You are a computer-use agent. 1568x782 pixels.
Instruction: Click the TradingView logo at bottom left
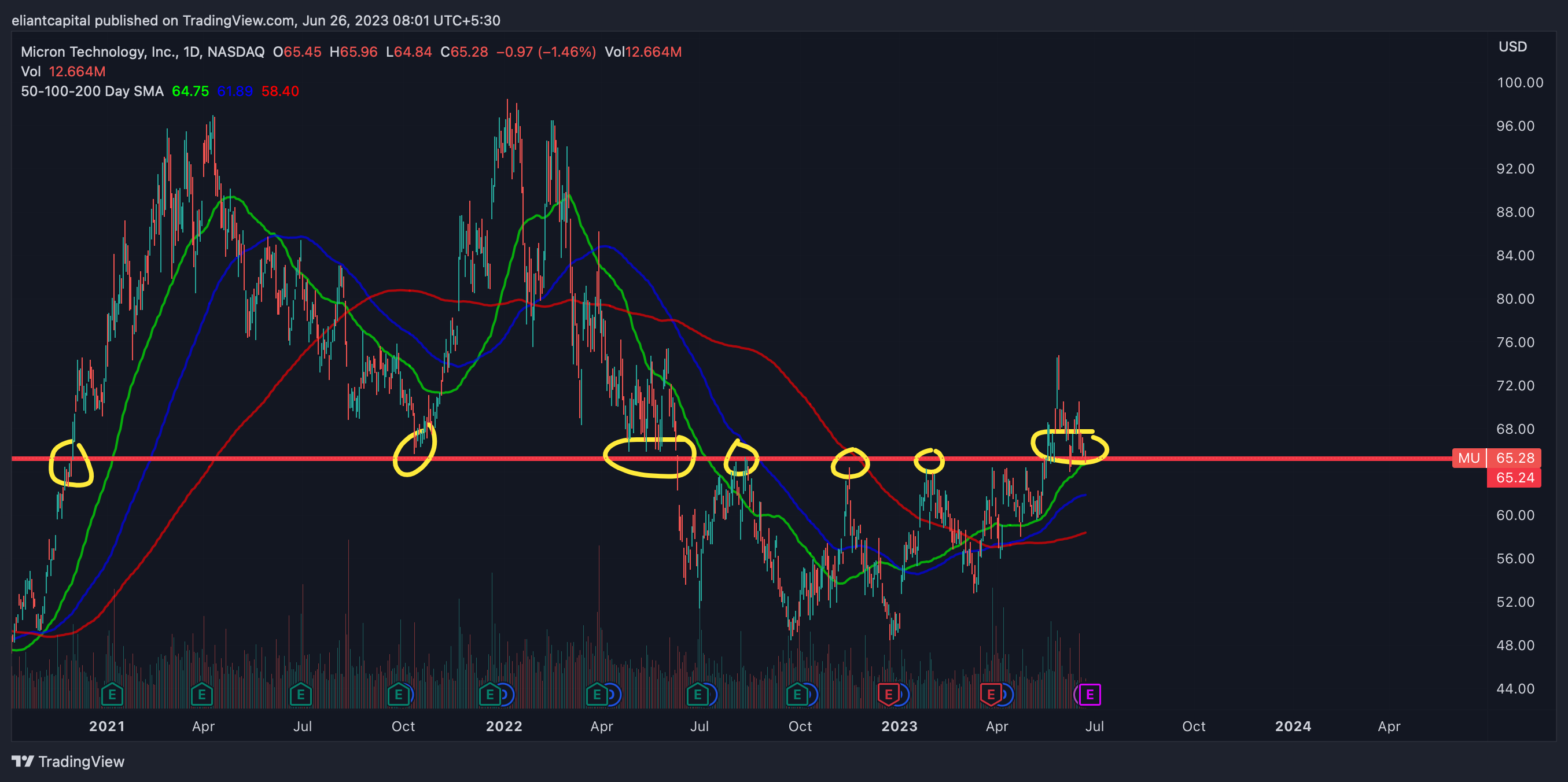(68, 761)
